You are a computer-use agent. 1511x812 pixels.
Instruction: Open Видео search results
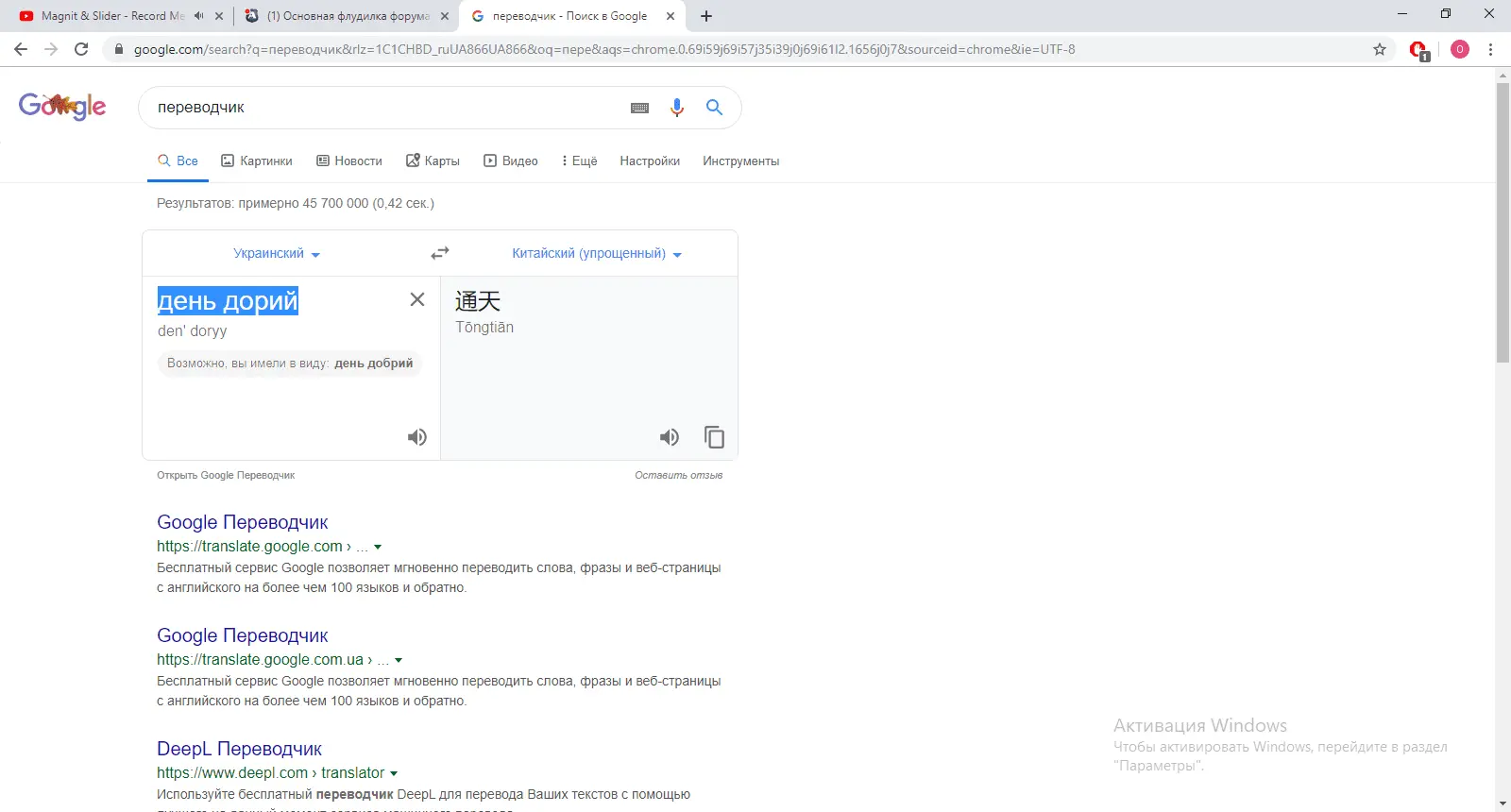pos(511,161)
